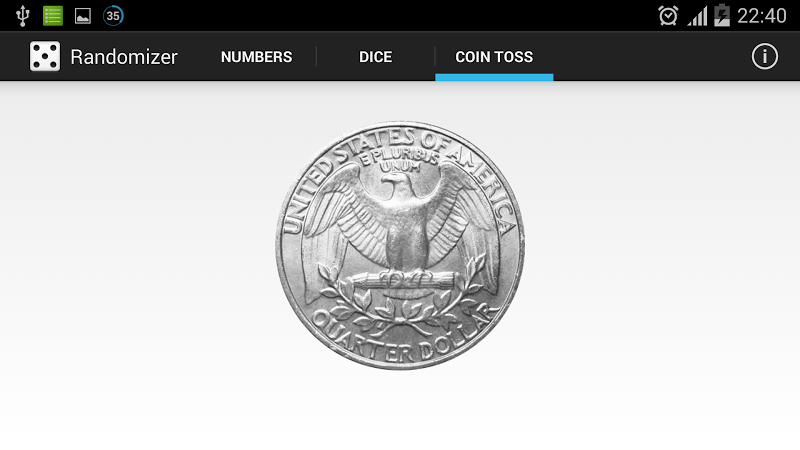
Task: Tap the circled 35 notification icon
Action: tap(113, 16)
